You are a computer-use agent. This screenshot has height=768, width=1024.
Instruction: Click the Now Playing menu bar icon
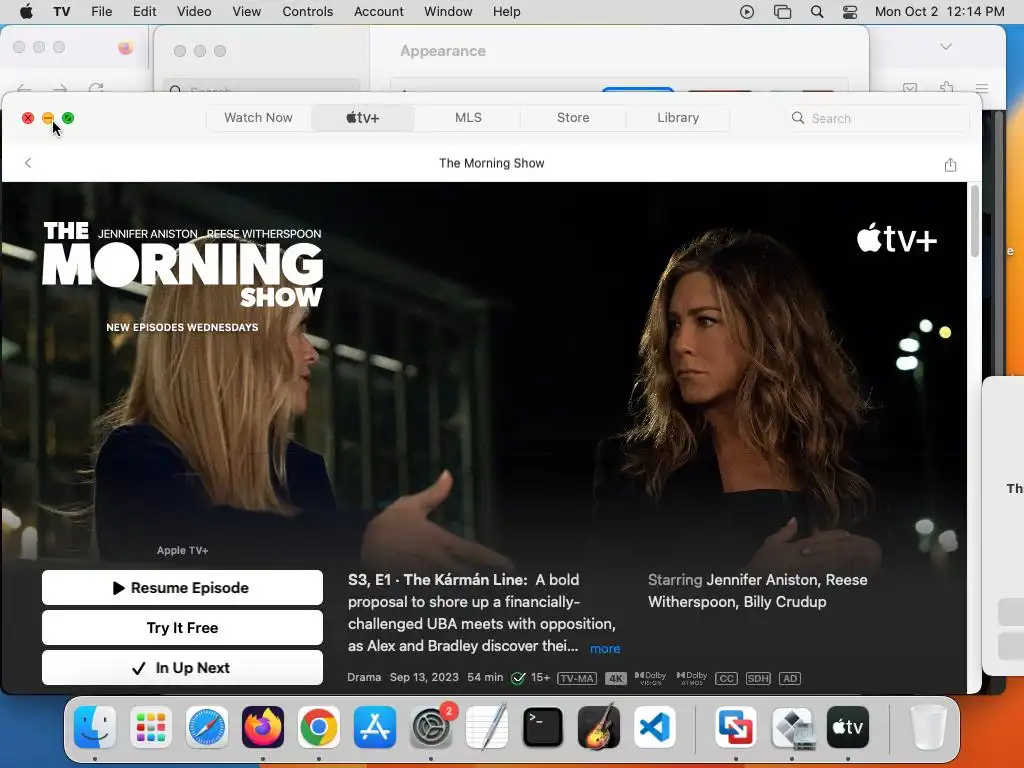pyautogui.click(x=747, y=12)
